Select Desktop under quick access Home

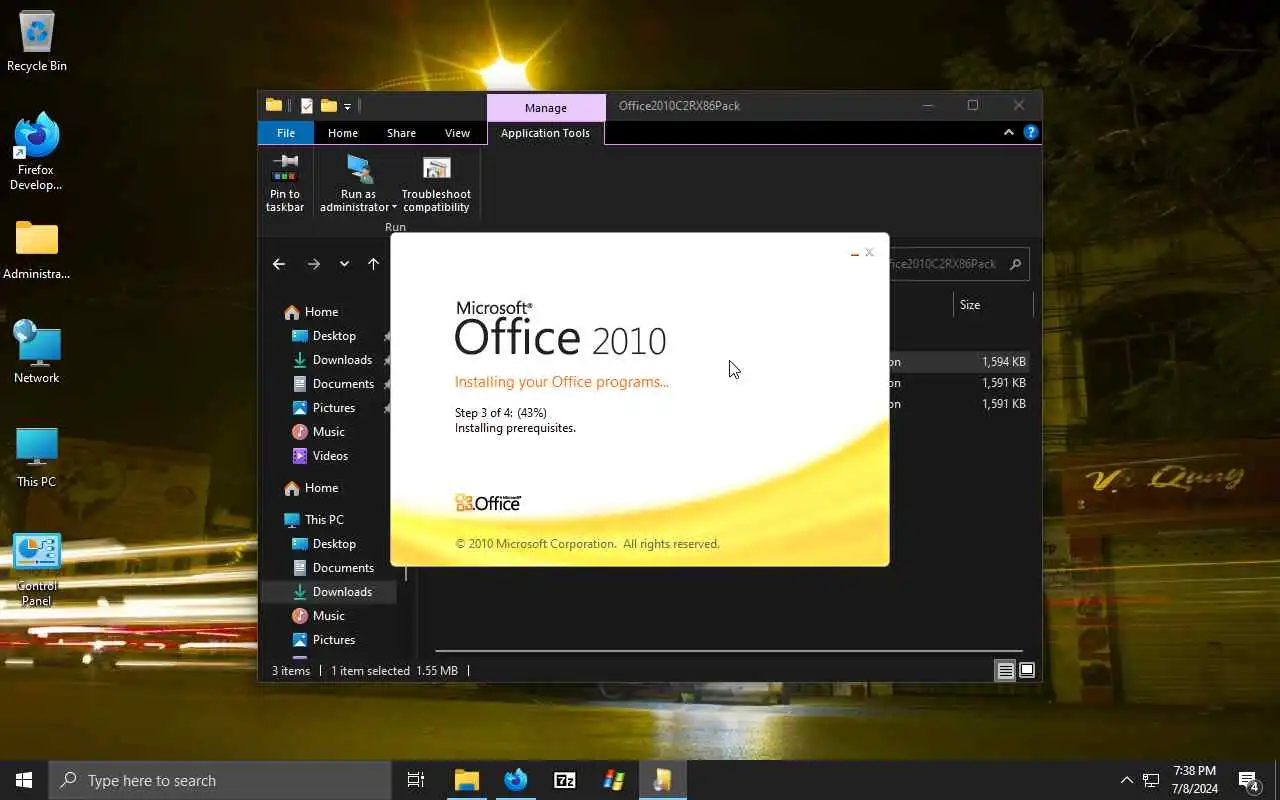click(334, 336)
